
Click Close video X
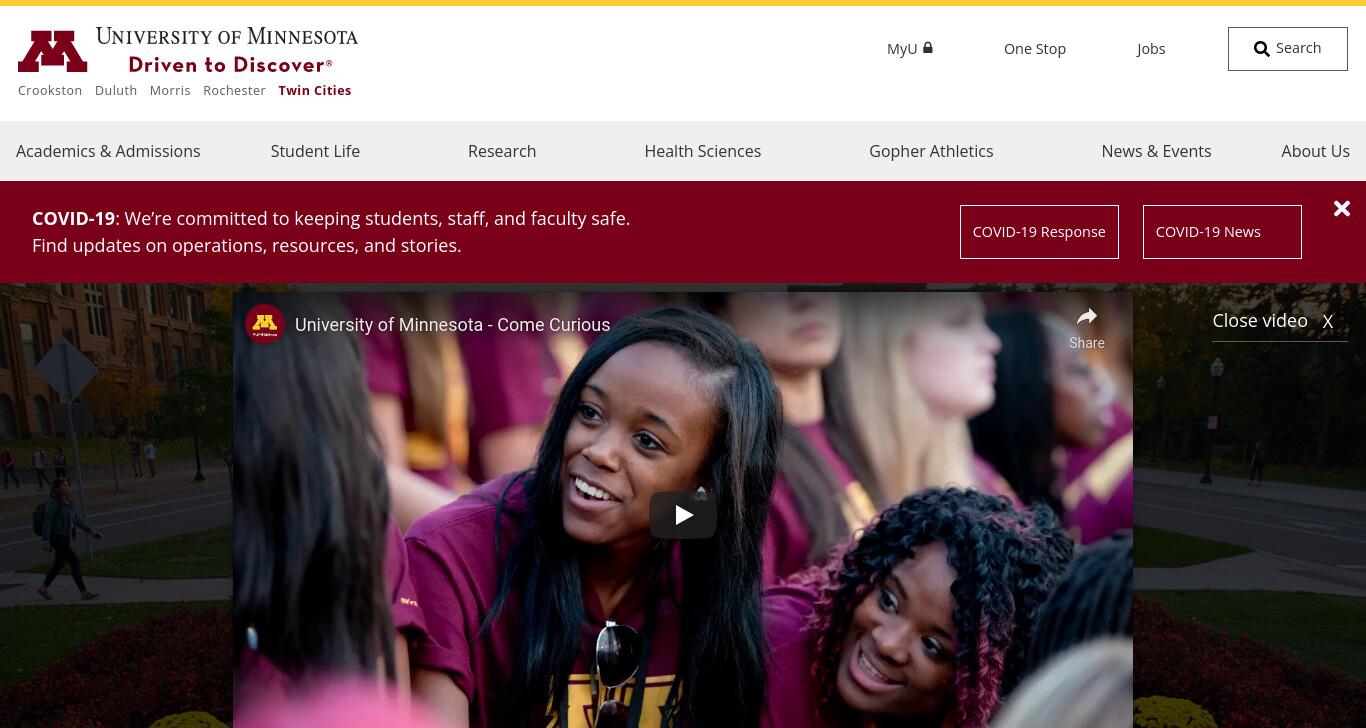click(x=1274, y=321)
